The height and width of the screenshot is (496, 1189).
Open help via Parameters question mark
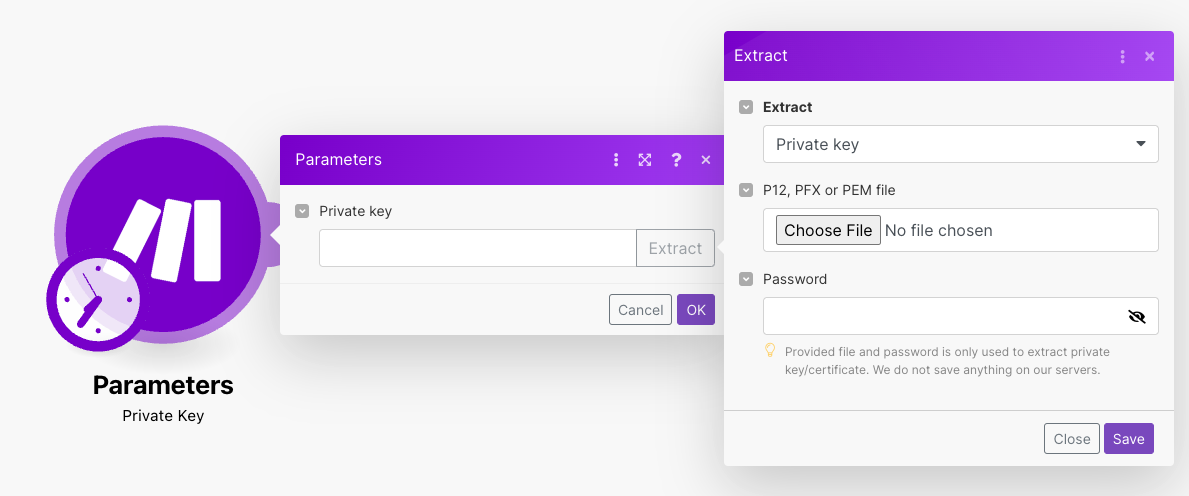click(x=676, y=160)
